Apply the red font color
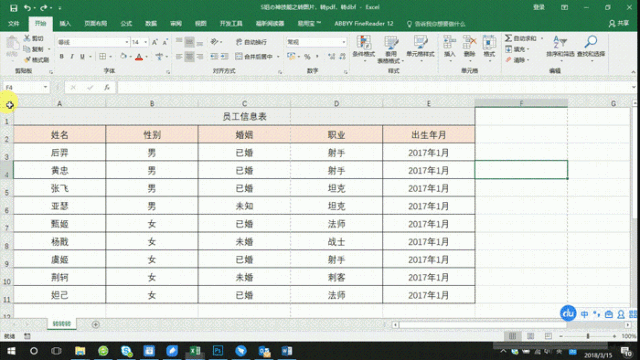This screenshot has width=640, height=360. [x=139, y=56]
